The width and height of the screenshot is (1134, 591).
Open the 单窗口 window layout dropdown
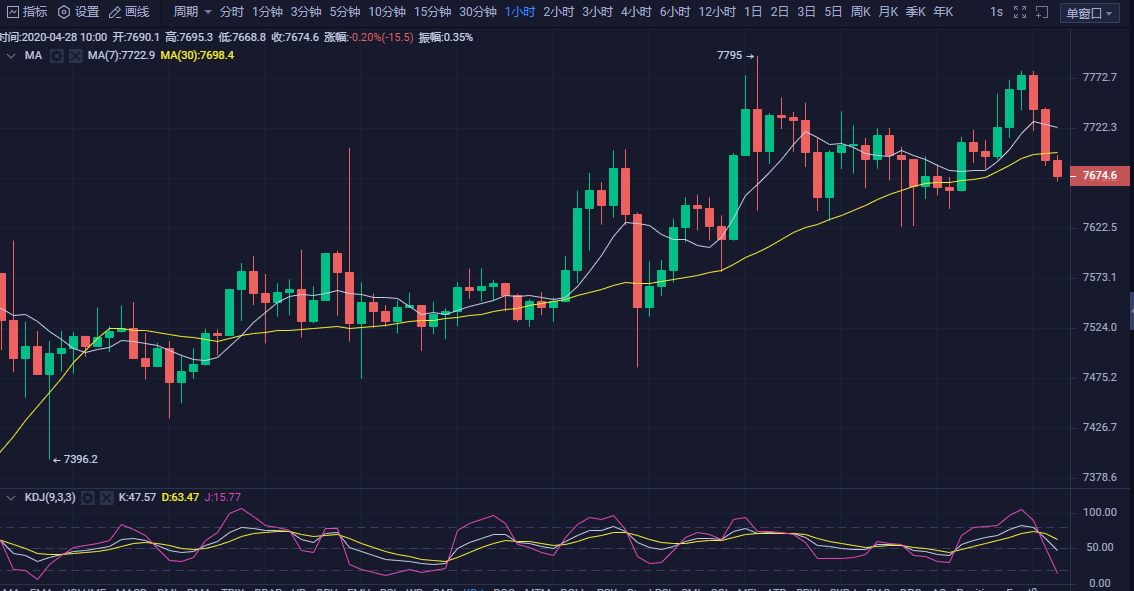click(1089, 13)
